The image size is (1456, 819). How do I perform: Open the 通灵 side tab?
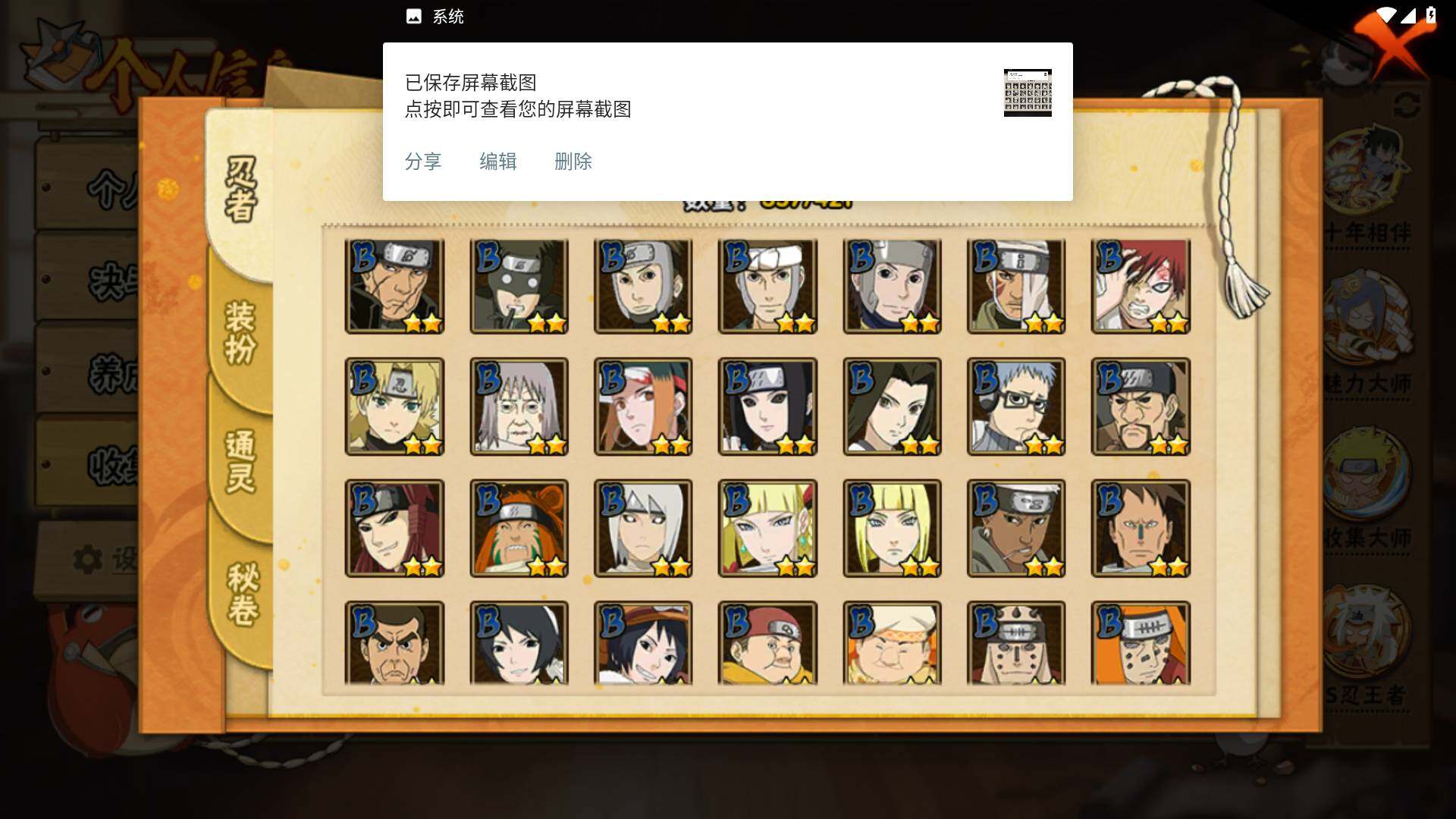(241, 463)
